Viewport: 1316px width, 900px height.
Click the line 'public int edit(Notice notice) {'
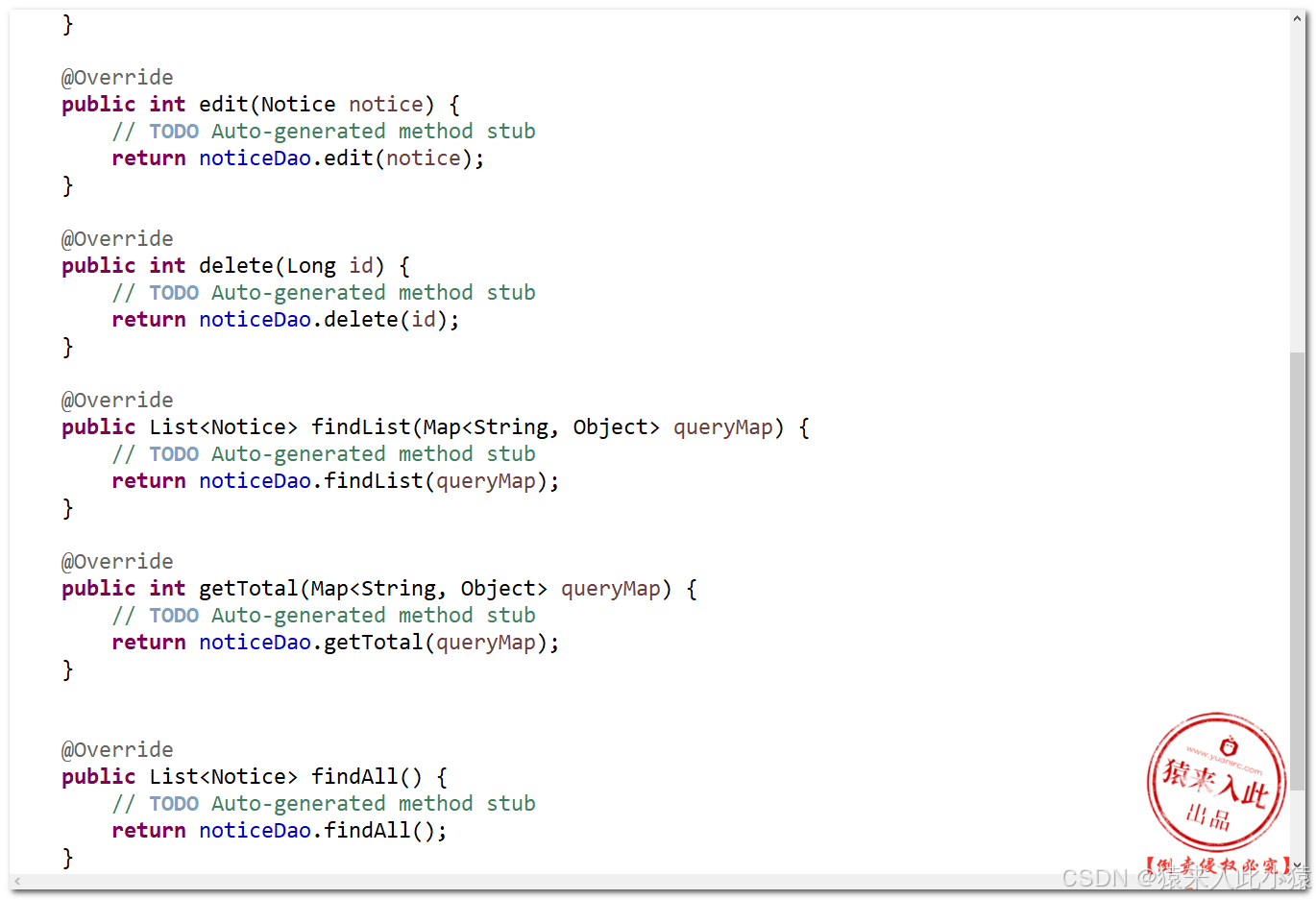click(x=261, y=104)
